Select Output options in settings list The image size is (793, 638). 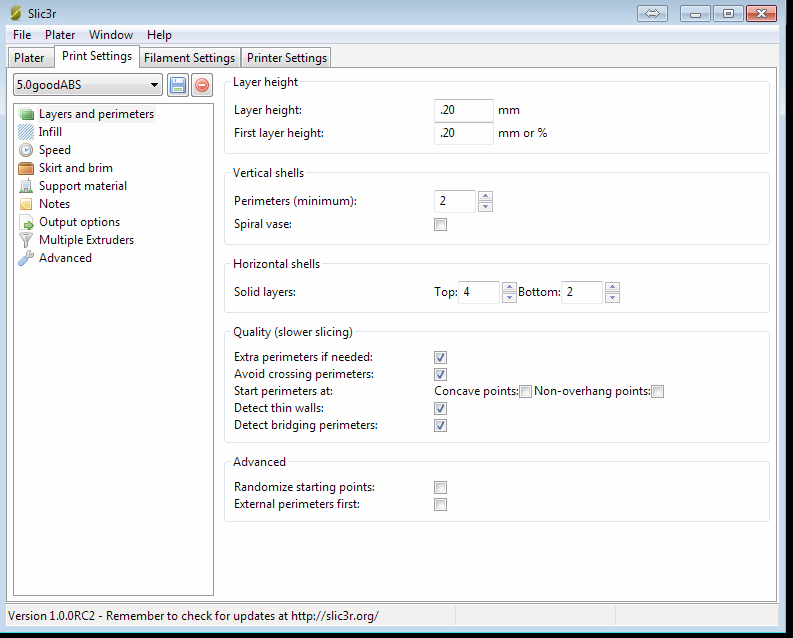79,222
